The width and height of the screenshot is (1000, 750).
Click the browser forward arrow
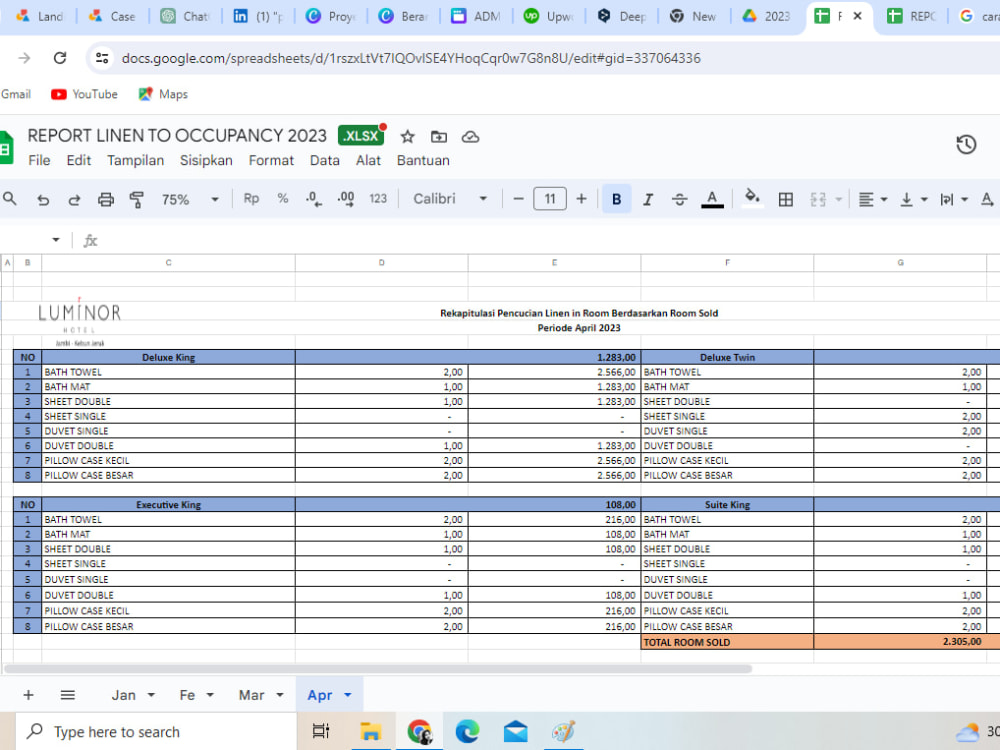pos(24,58)
